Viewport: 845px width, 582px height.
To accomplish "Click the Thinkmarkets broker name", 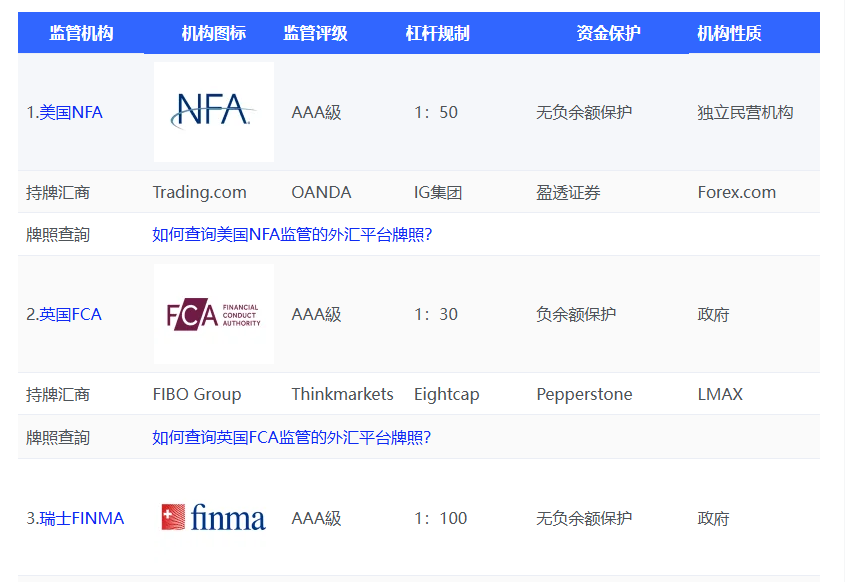I will 342,394.
